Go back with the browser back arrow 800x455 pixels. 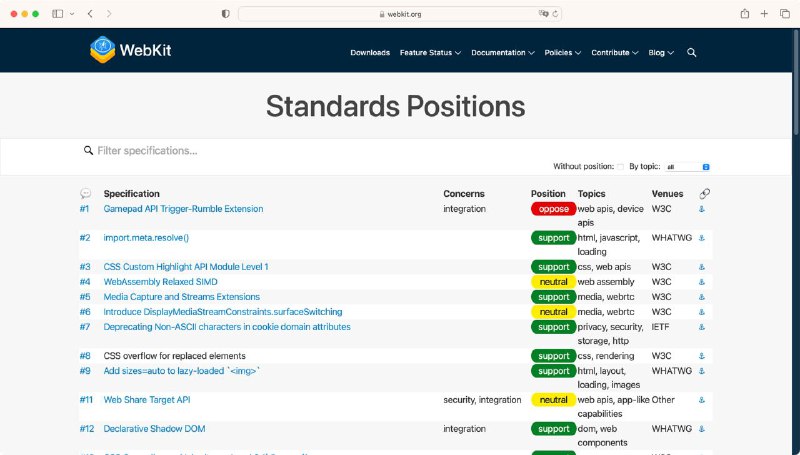[x=90, y=14]
